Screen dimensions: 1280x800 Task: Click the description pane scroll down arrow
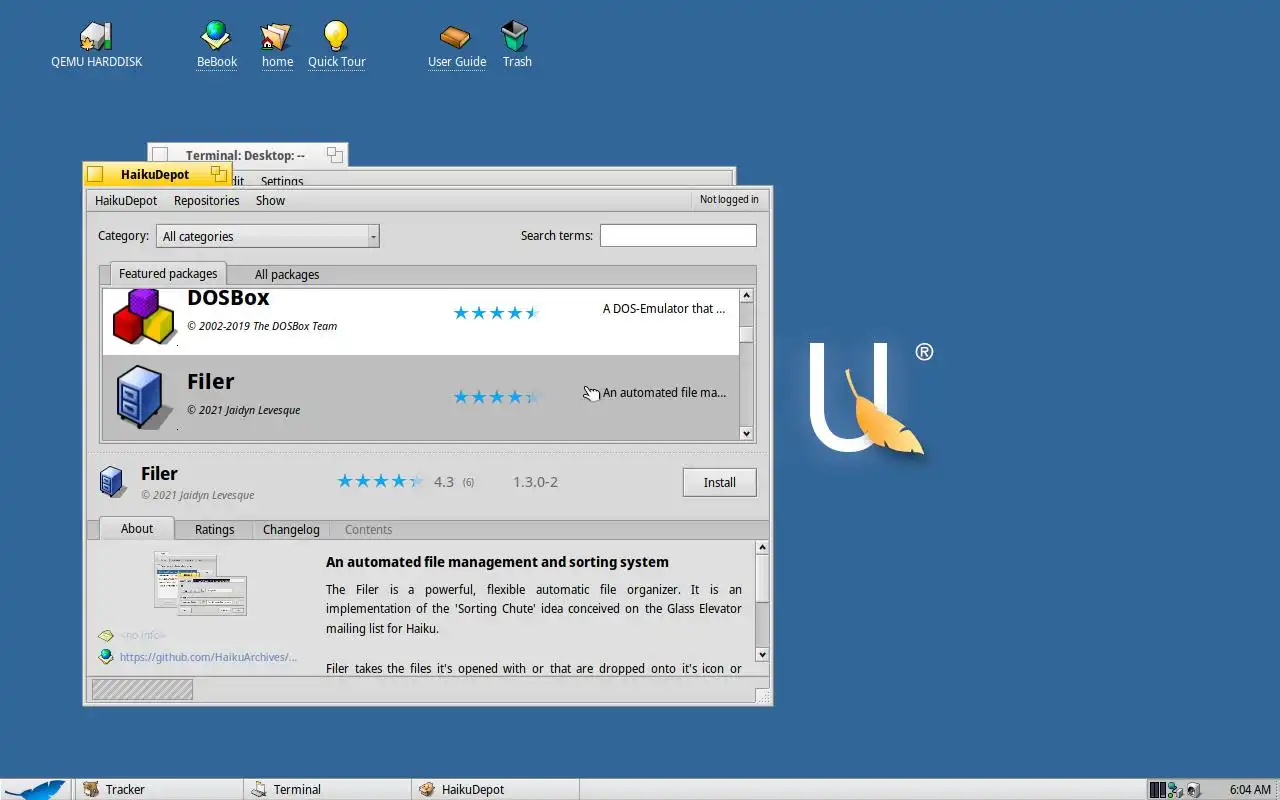(x=762, y=654)
